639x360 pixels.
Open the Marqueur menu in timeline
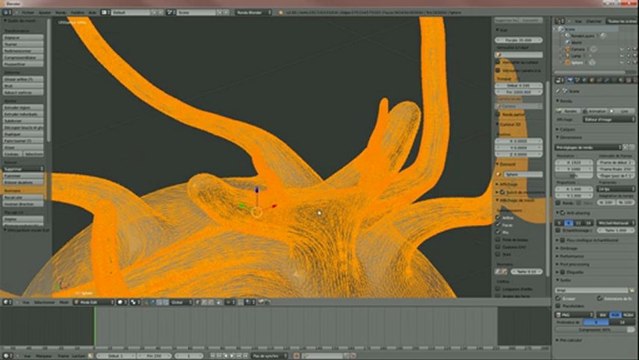[x=44, y=356]
